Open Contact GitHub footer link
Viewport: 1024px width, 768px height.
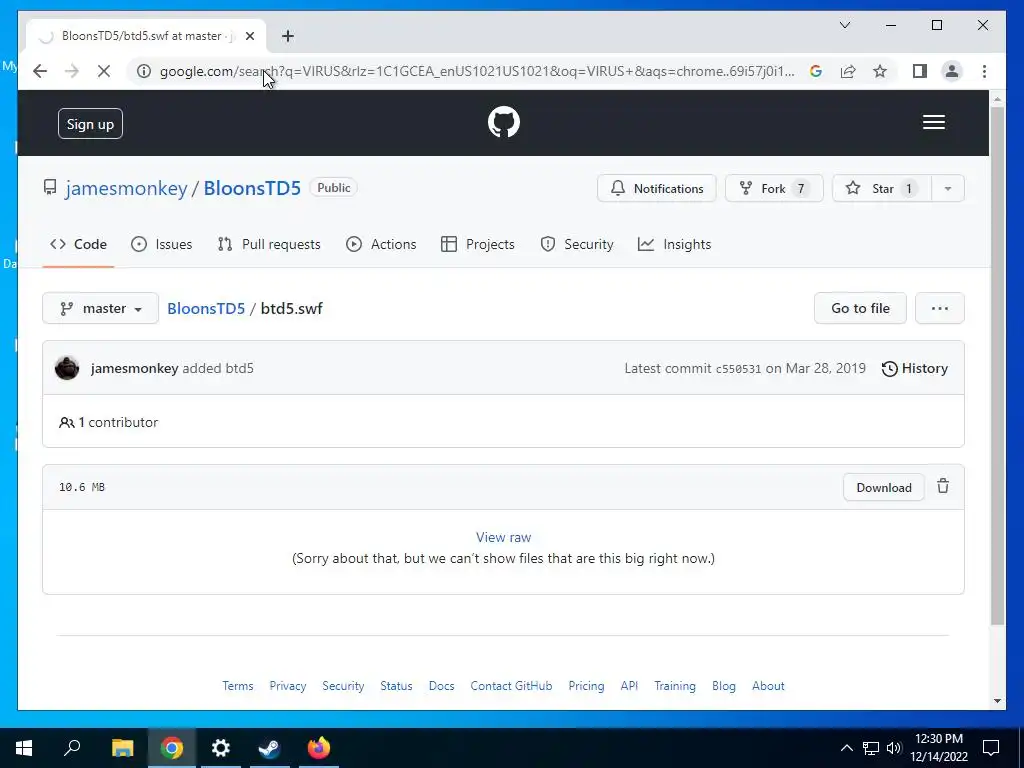[x=511, y=686]
